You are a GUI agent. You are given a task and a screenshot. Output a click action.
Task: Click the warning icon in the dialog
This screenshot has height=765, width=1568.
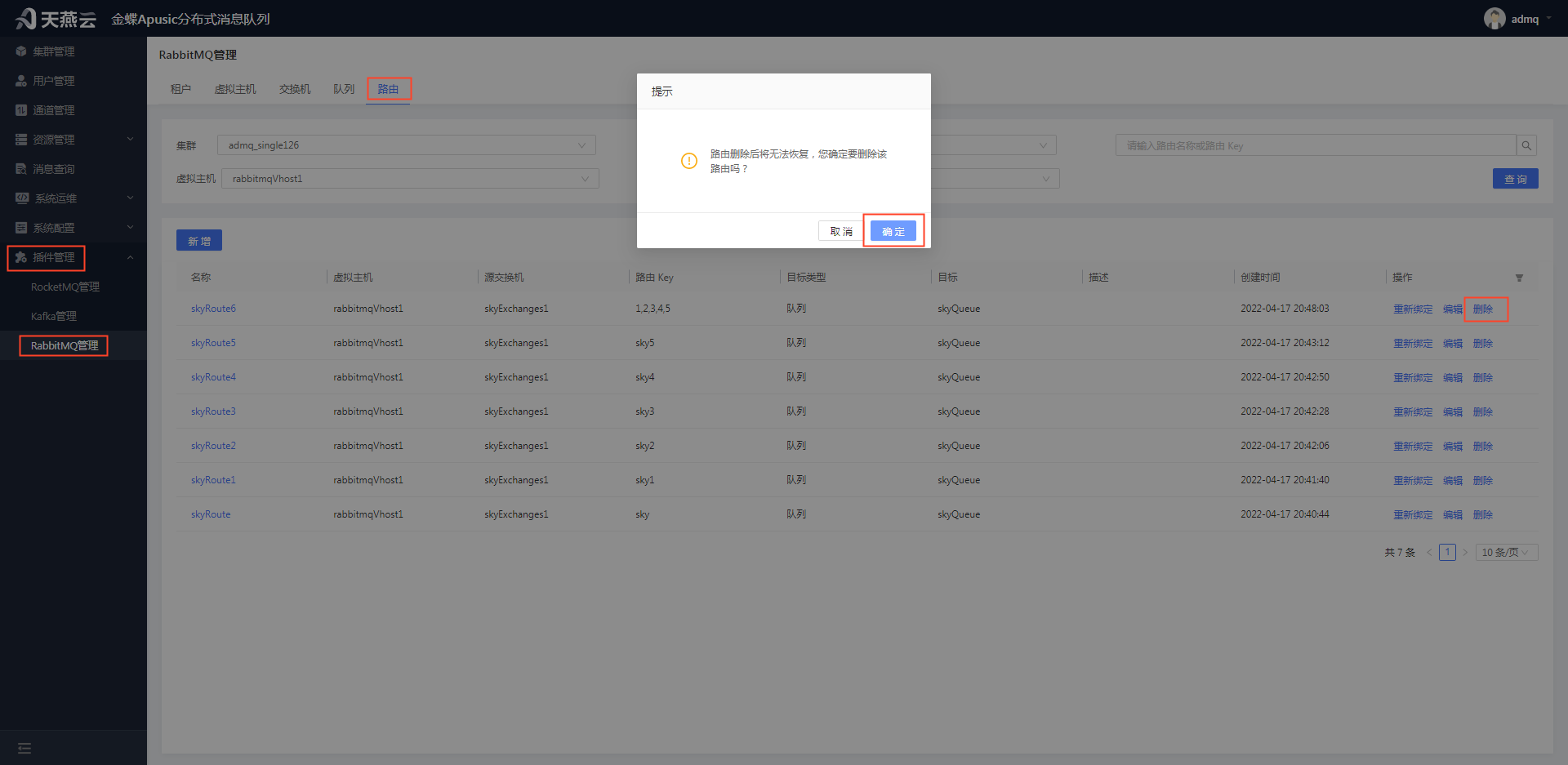(x=689, y=161)
